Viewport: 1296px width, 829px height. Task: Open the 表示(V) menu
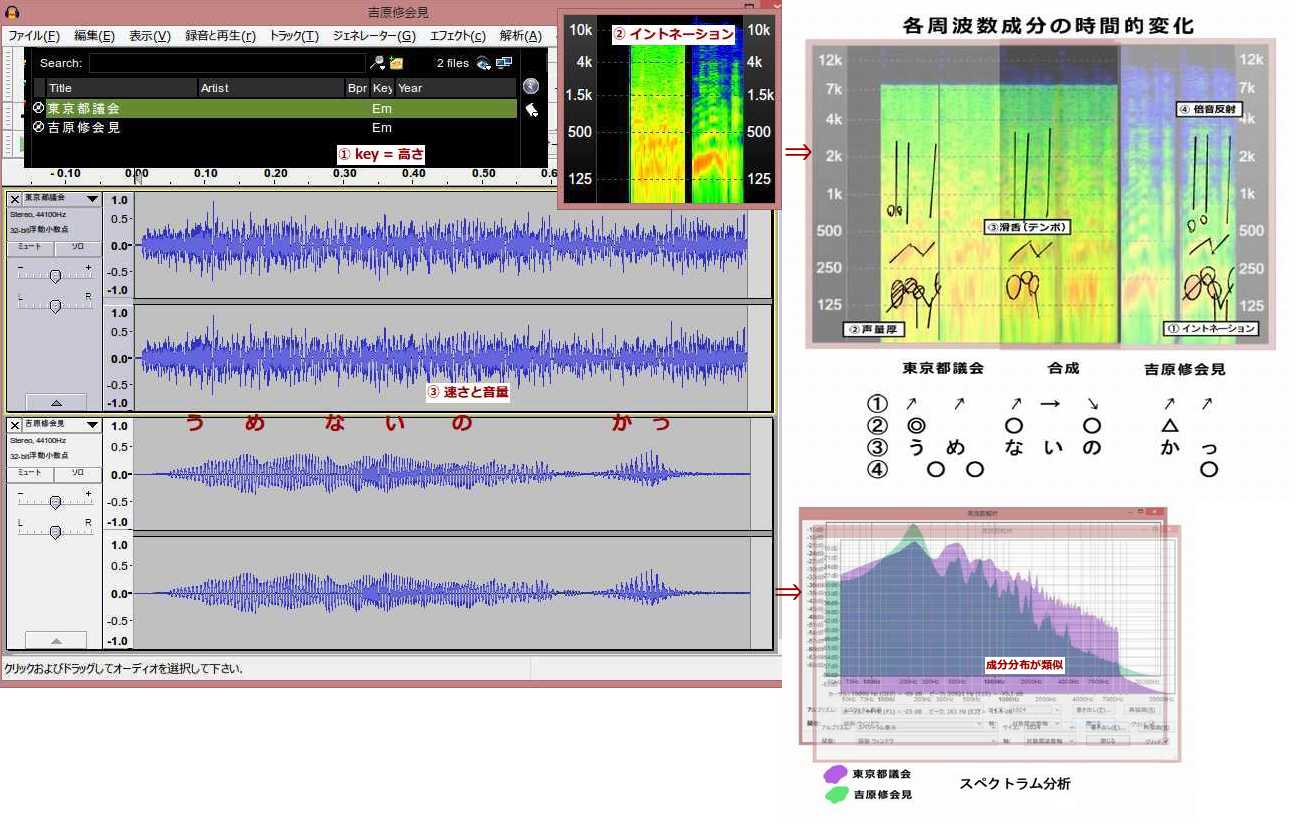click(x=150, y=36)
